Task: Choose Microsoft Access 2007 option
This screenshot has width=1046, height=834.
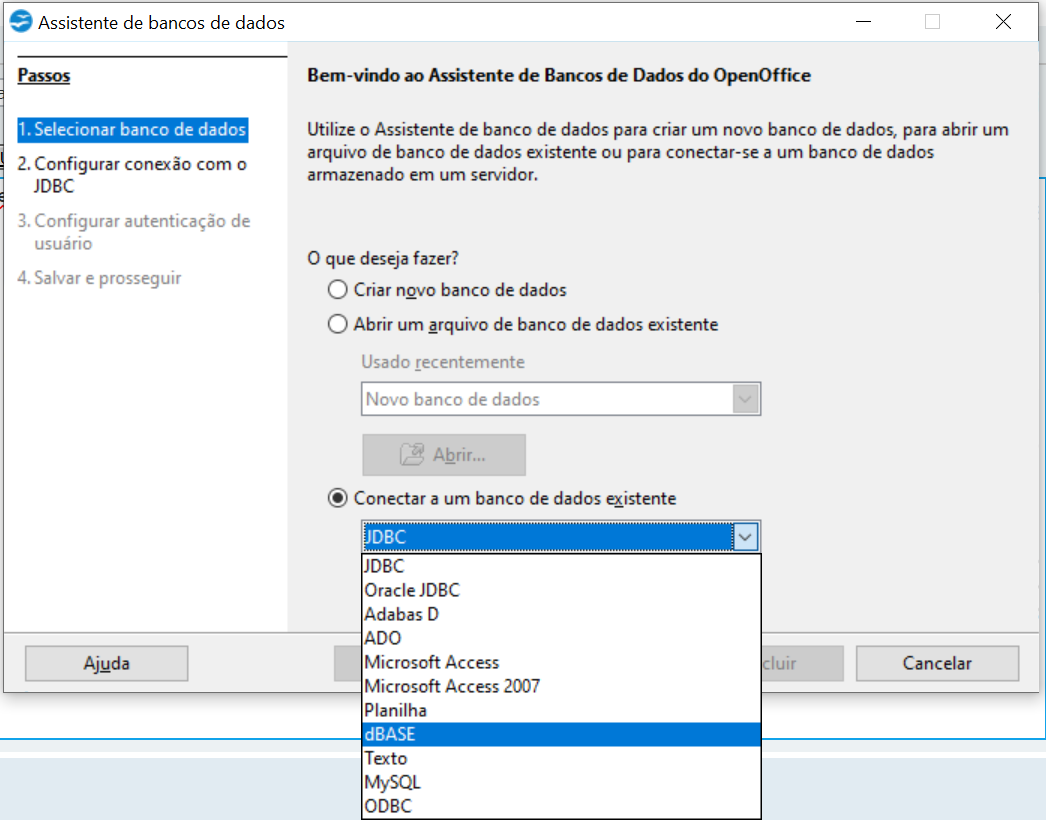Action: point(561,687)
